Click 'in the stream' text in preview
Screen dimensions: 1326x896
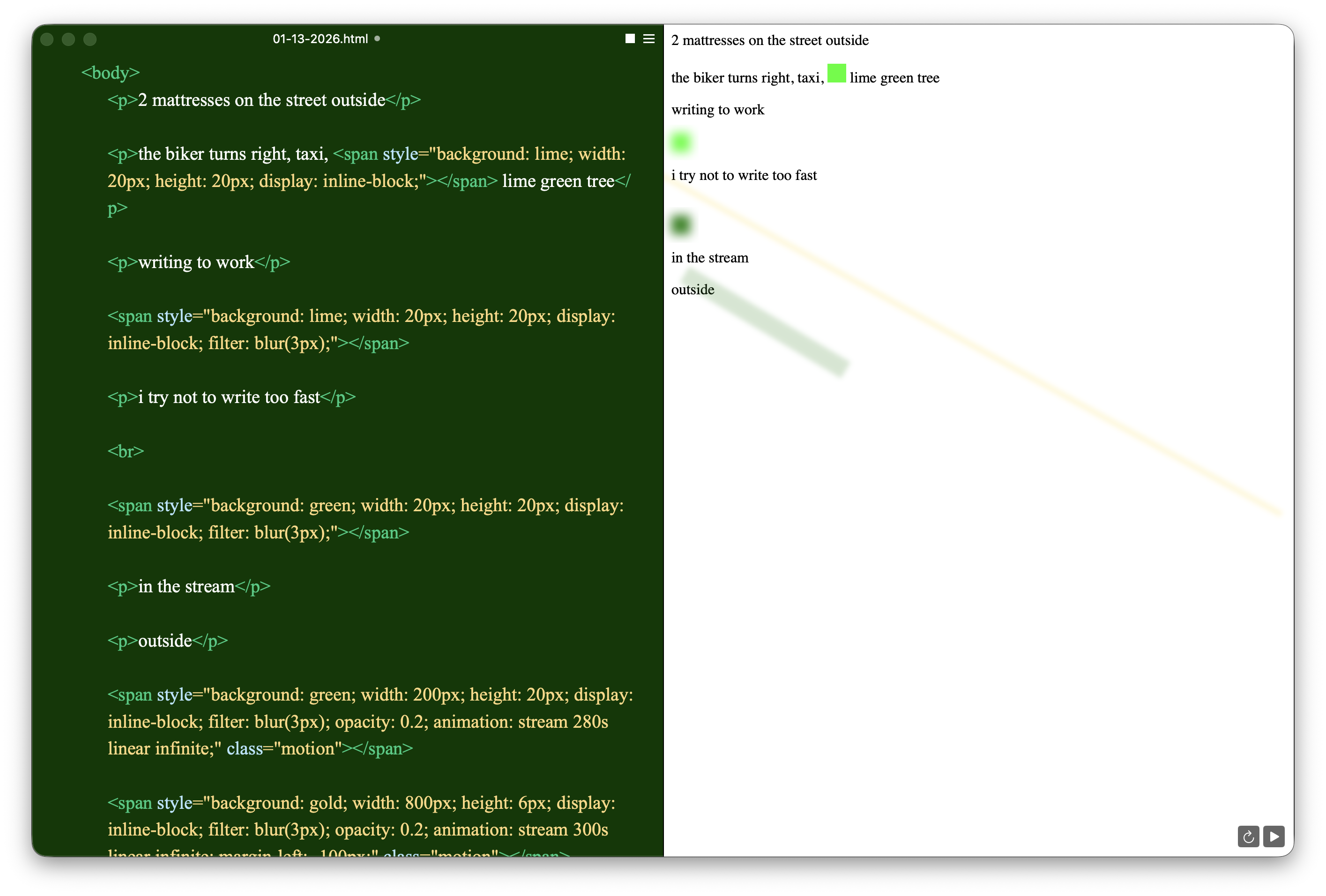point(709,258)
